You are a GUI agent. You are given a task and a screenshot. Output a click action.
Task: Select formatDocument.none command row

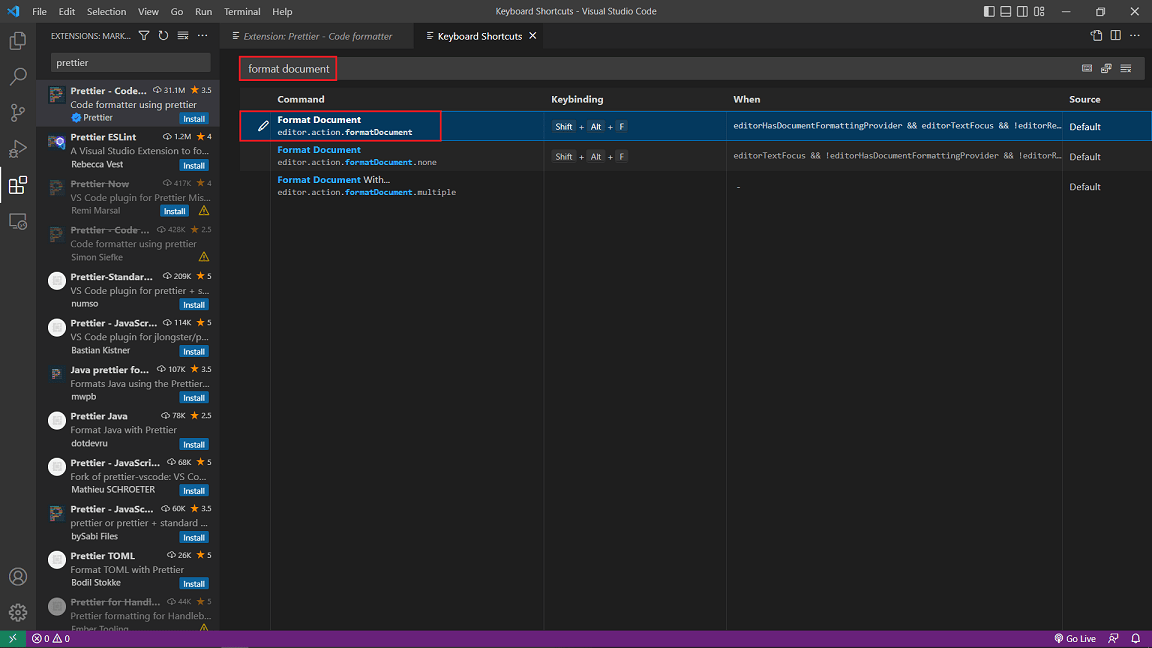tap(695, 156)
